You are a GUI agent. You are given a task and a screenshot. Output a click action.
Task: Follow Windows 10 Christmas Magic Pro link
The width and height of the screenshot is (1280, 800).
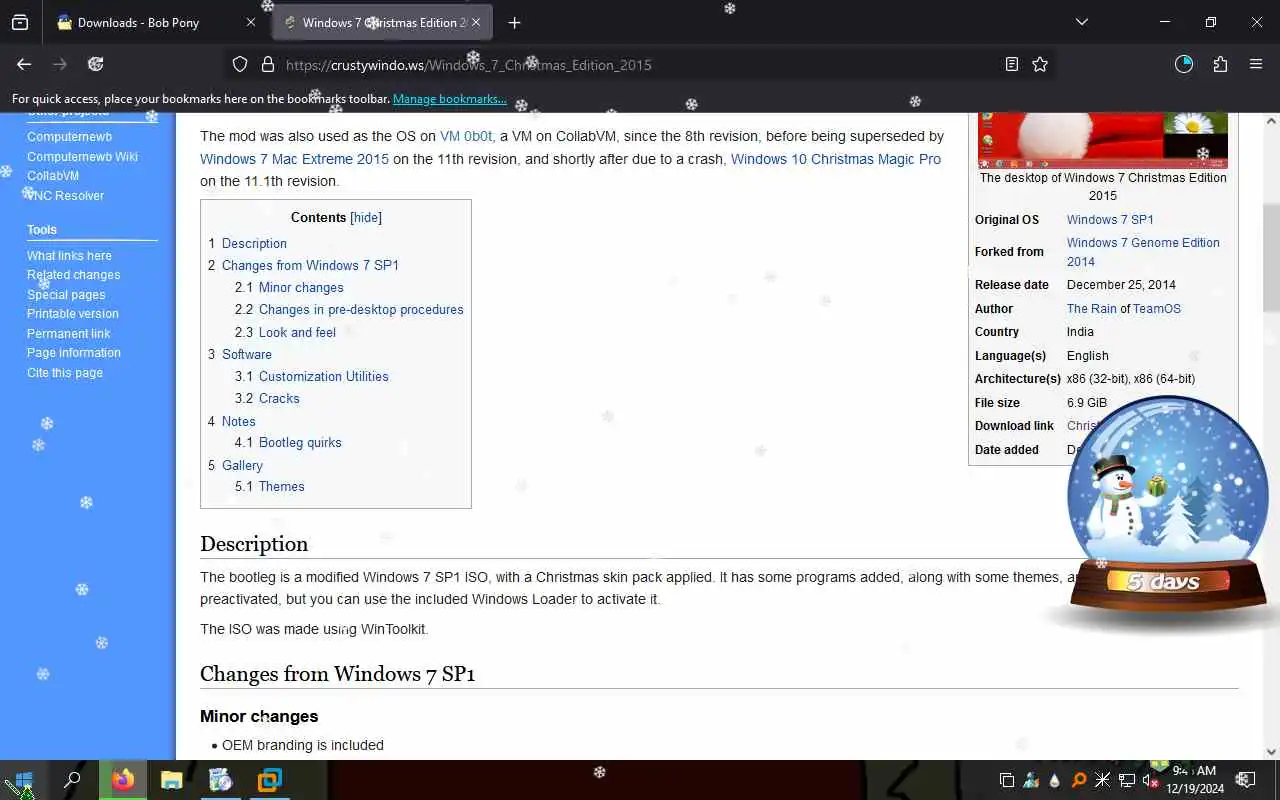point(836,159)
